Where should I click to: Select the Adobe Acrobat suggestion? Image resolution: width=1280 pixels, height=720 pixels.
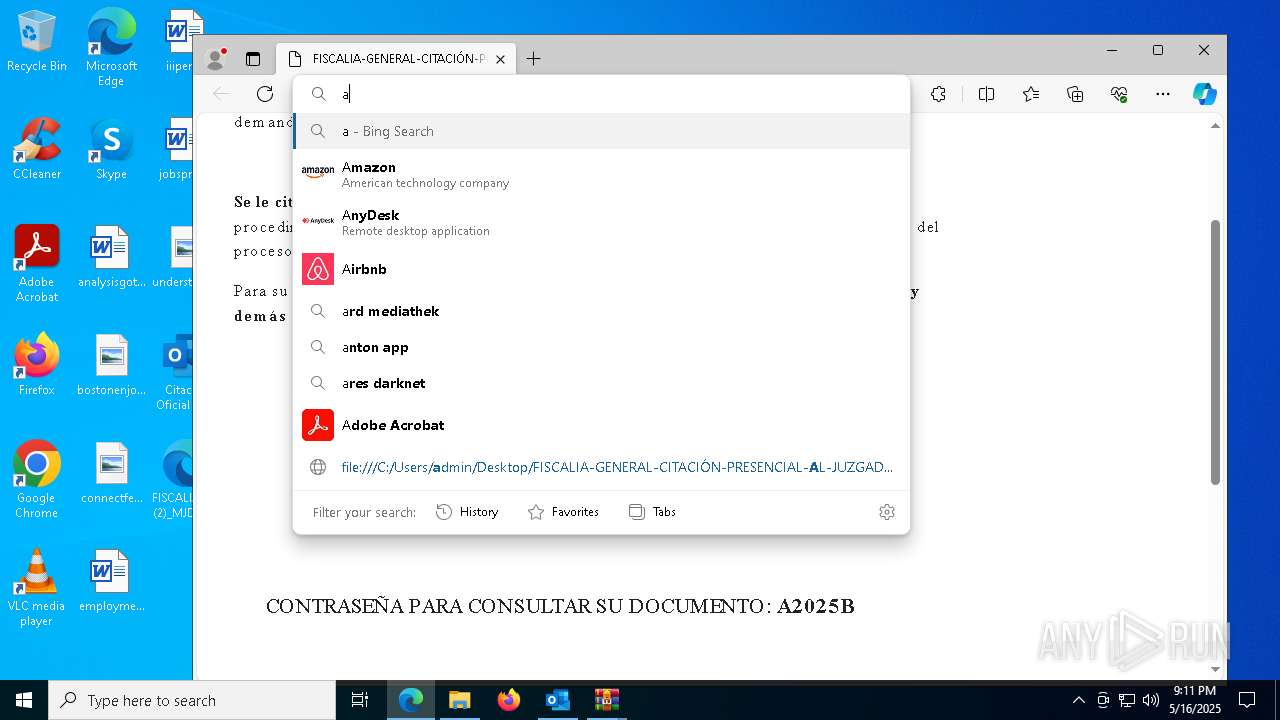click(x=601, y=425)
